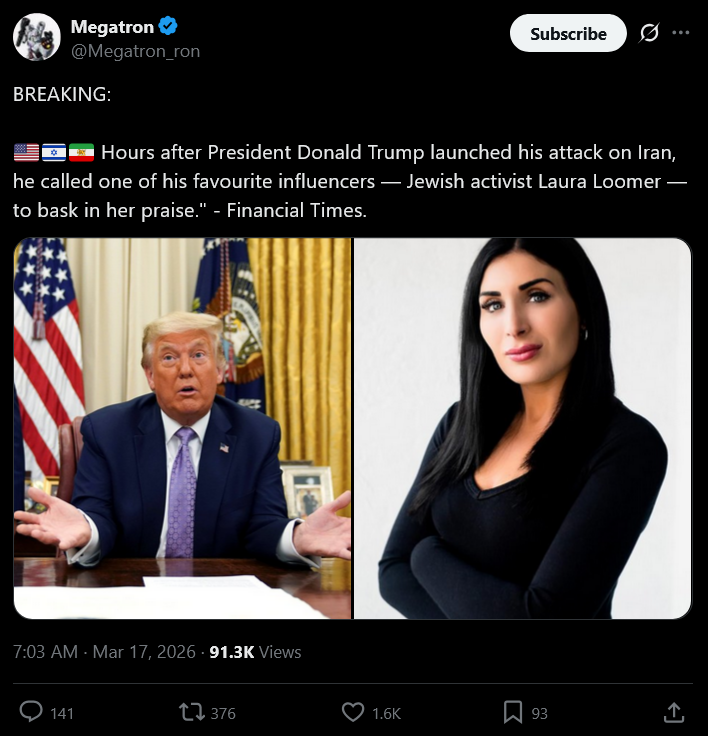Viewport: 708px width, 736px height.
Task: Open the Grok explain icon
Action: click(649, 33)
